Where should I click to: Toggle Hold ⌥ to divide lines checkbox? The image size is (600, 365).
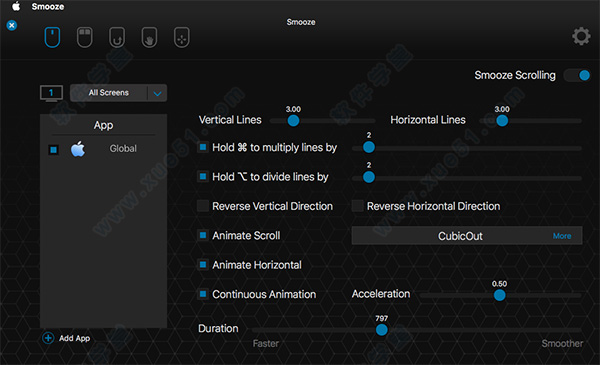click(203, 176)
